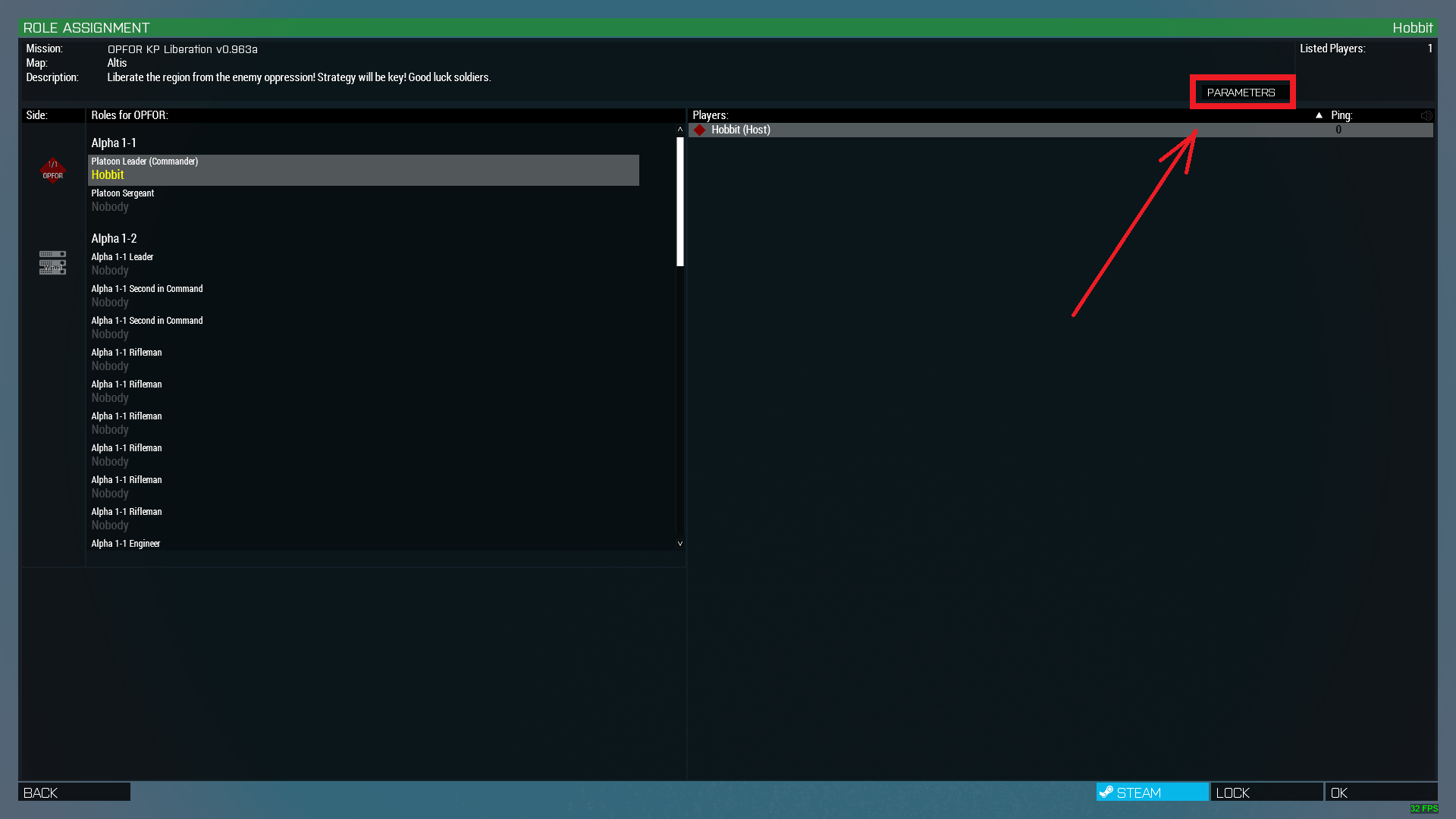Select the first Alpha 1-1 Rifleman slot
1456x819 pixels.
coord(363,359)
